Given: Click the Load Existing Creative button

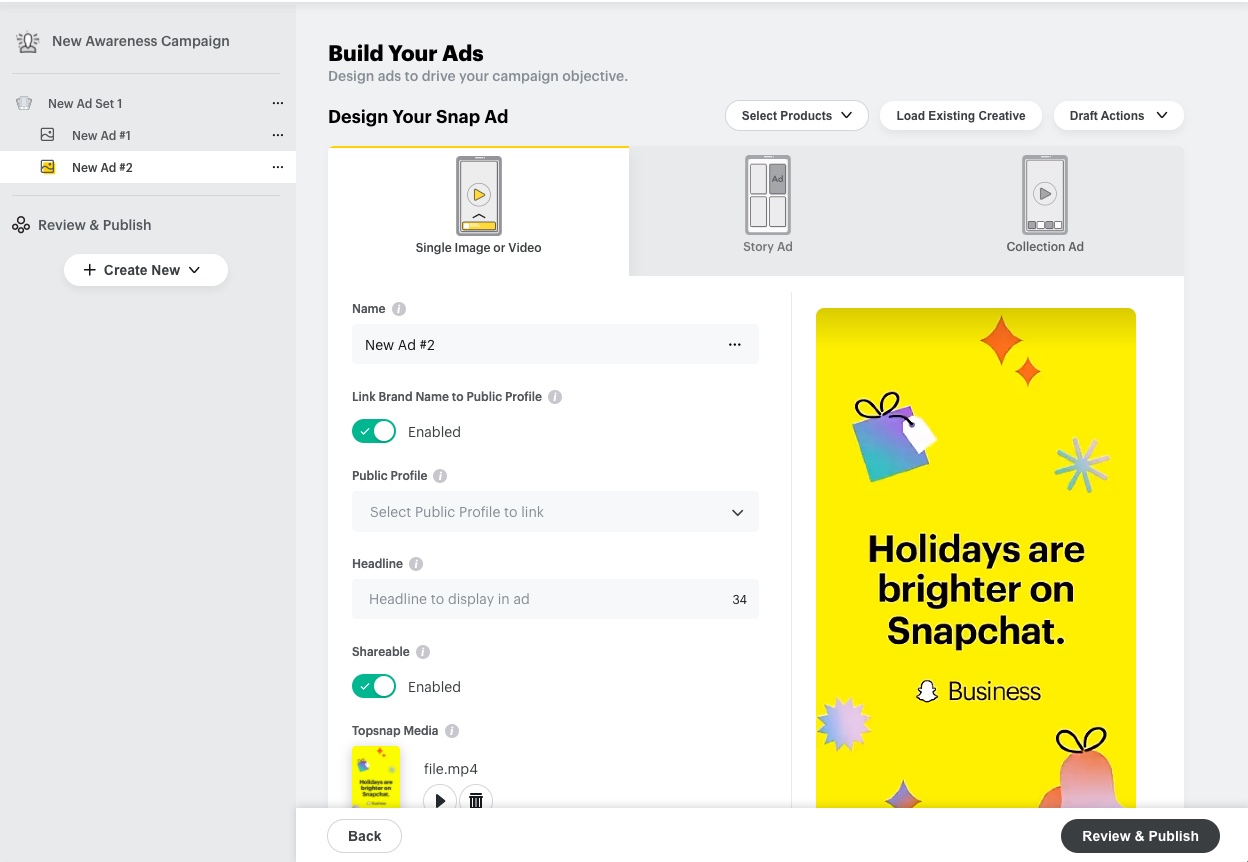Looking at the screenshot, I should point(961,116).
